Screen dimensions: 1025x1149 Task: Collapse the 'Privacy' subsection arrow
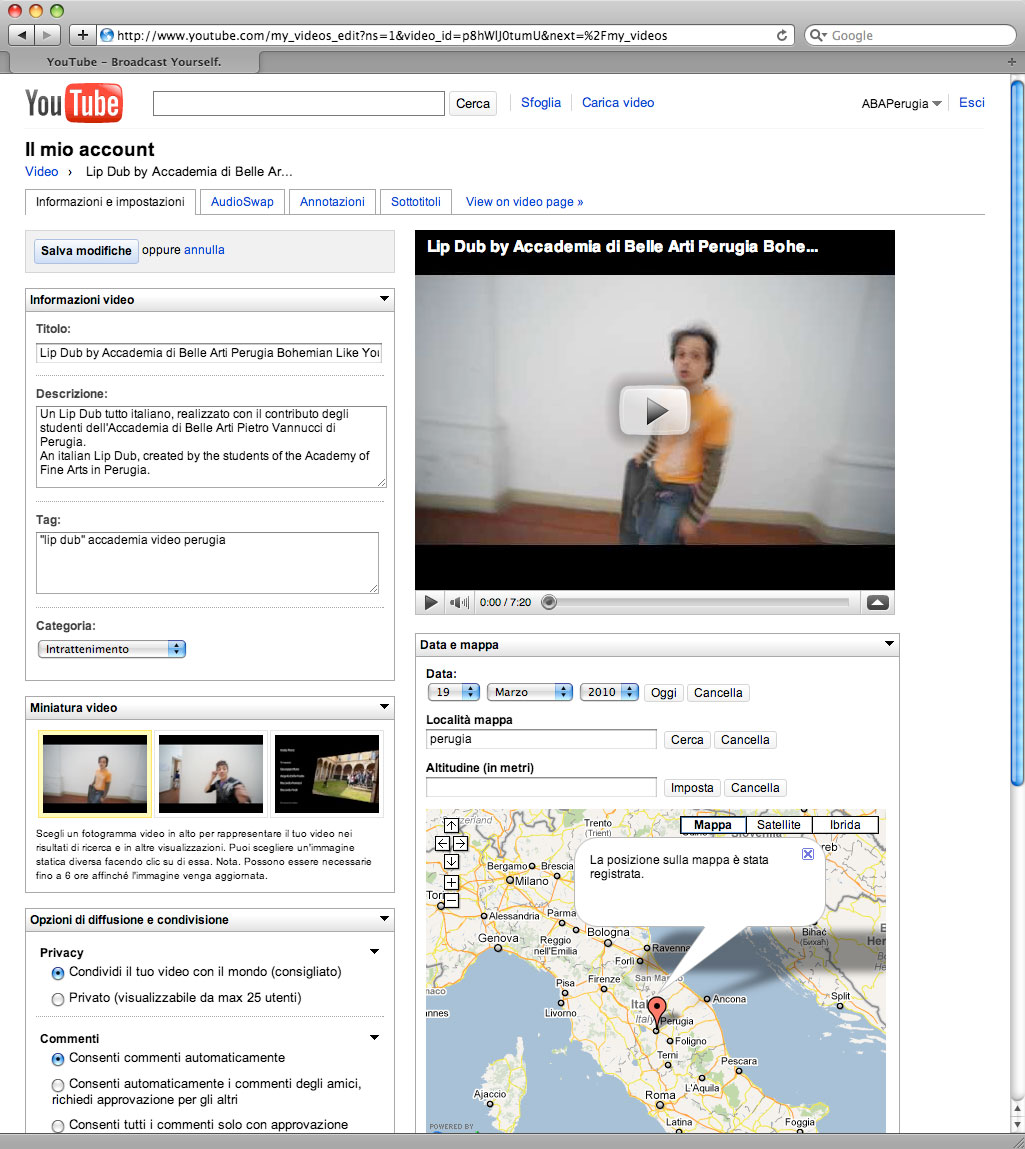(374, 952)
